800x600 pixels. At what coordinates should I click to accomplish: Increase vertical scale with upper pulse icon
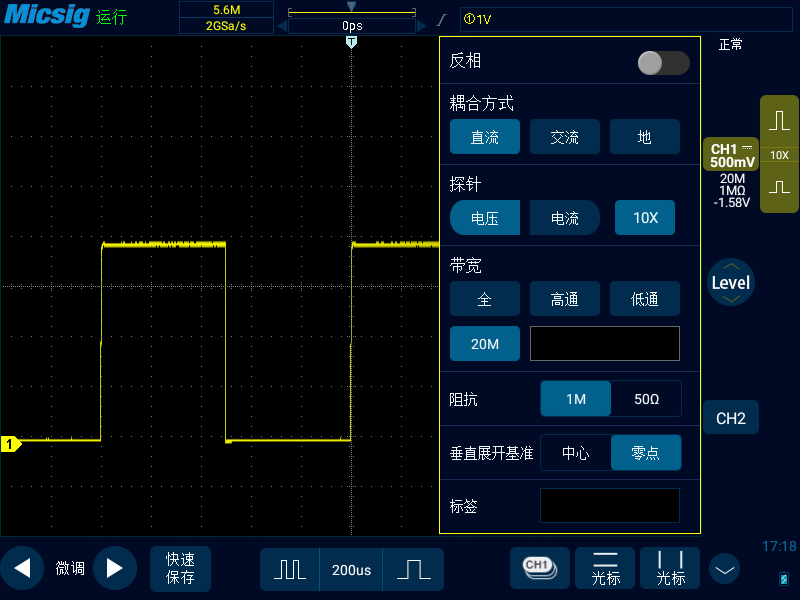(780, 121)
